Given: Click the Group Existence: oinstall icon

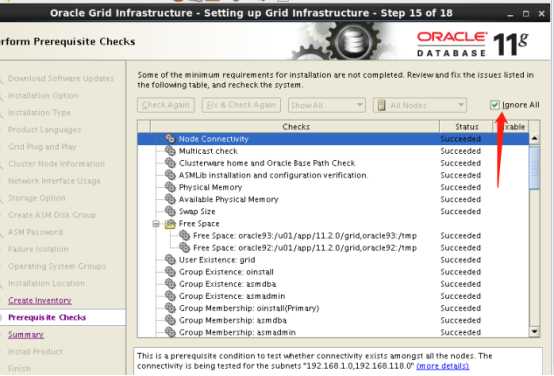Looking at the screenshot, I should 170,272.
